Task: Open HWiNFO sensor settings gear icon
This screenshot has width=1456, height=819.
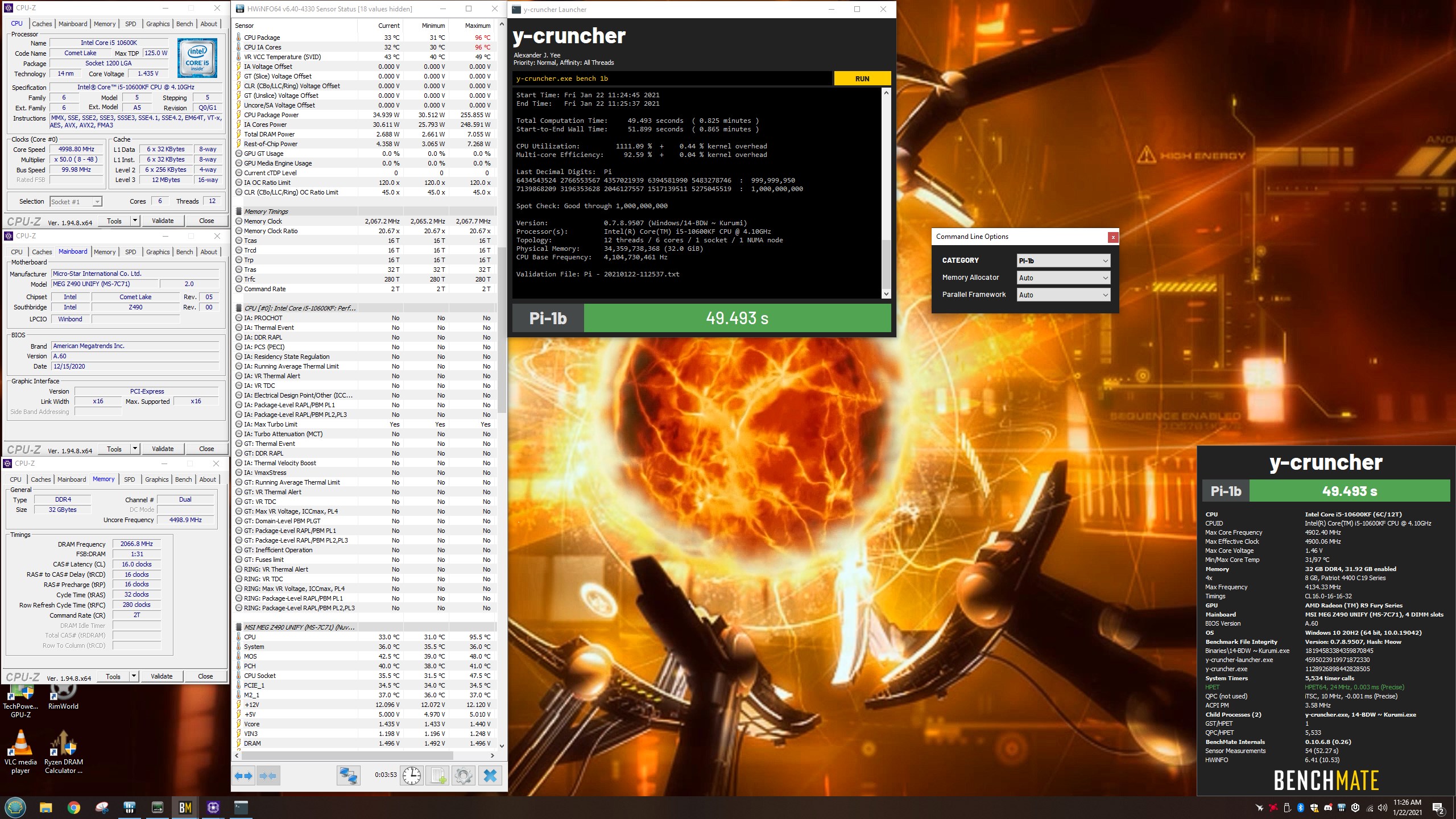Action: point(464,776)
